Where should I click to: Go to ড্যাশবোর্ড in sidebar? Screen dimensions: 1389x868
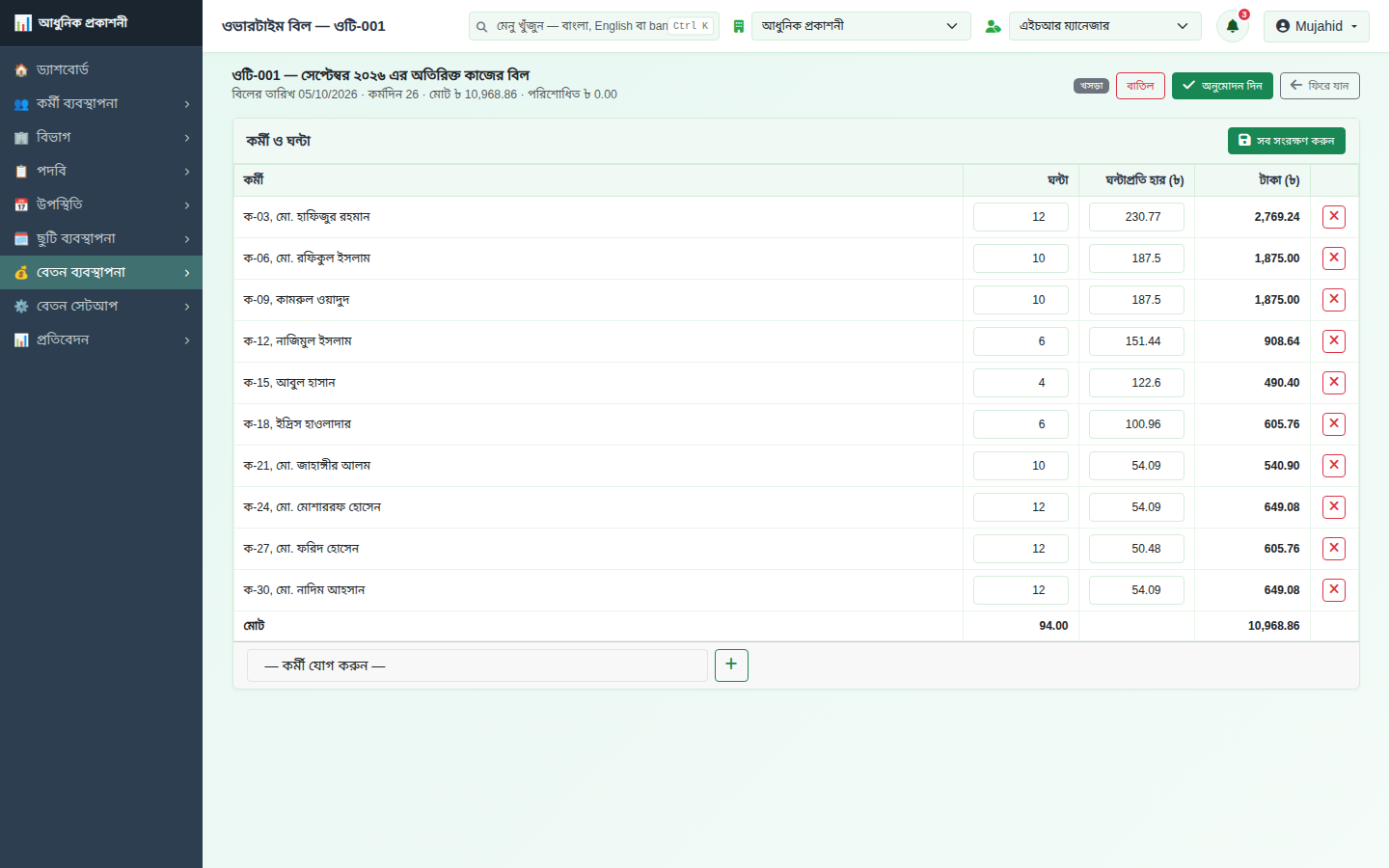101,69
